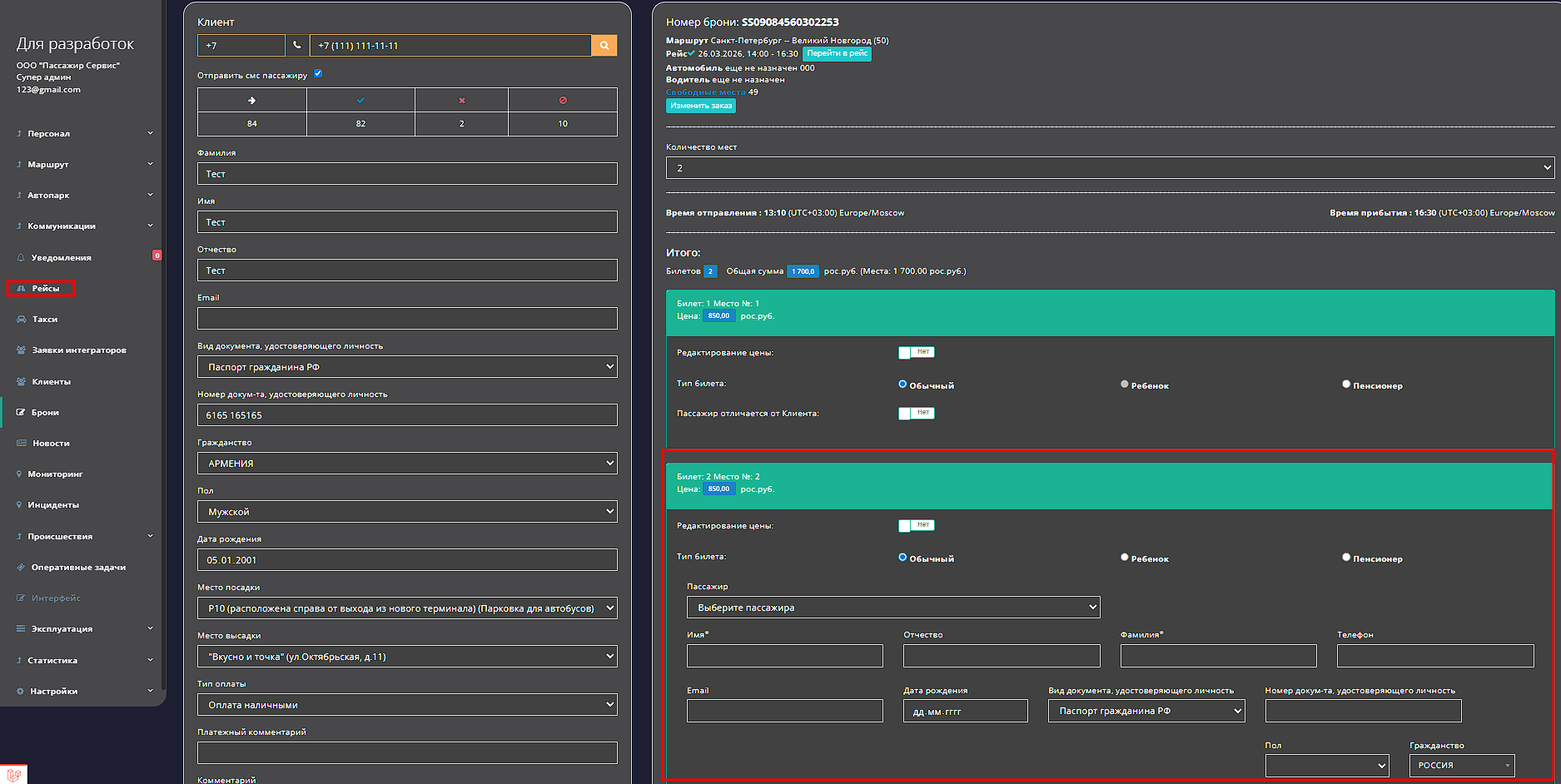Open the Тип оплаты dropdown

pos(407,705)
